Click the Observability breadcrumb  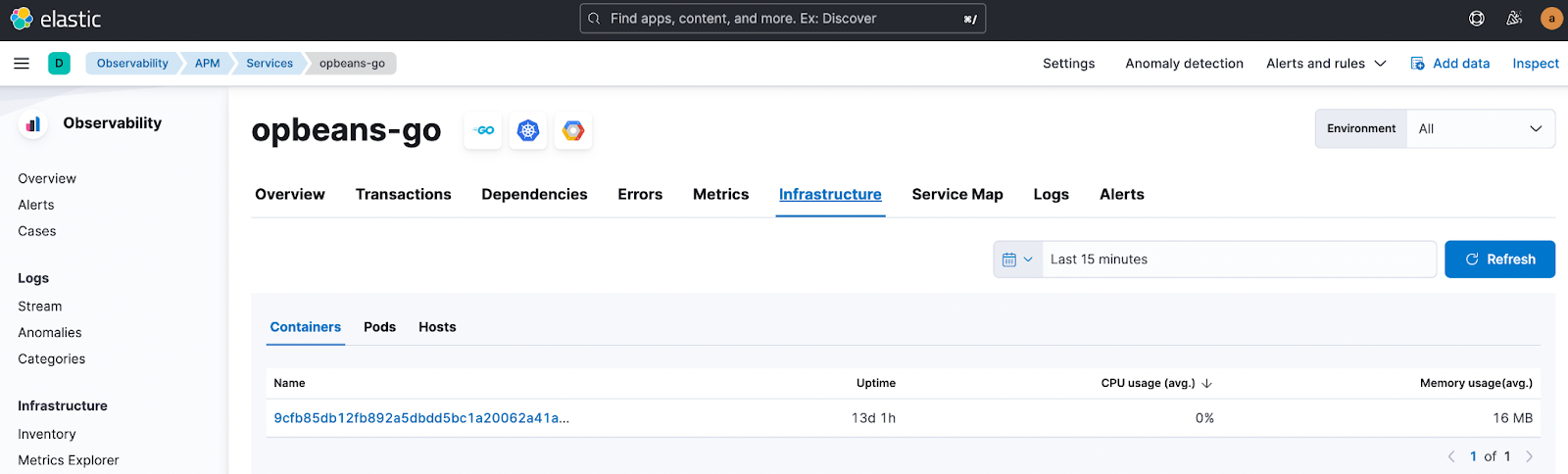(x=132, y=64)
